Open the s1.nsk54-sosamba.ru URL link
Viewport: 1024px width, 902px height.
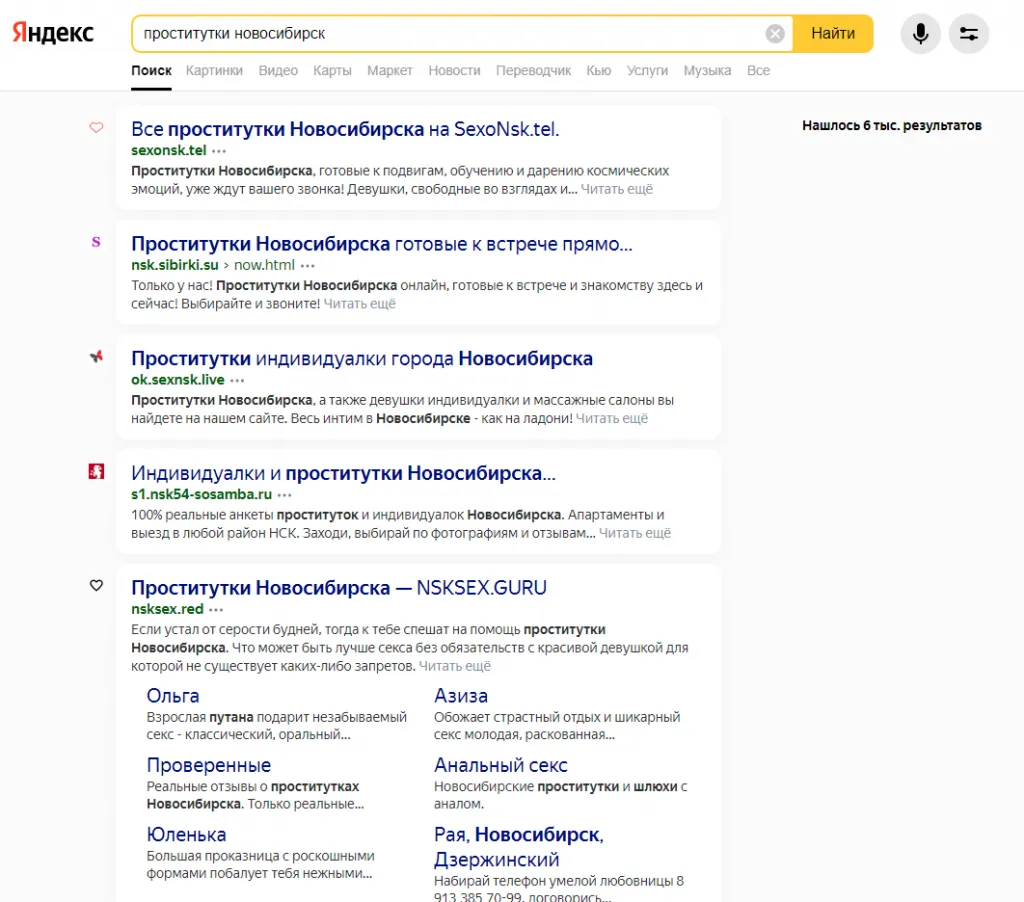coord(201,494)
